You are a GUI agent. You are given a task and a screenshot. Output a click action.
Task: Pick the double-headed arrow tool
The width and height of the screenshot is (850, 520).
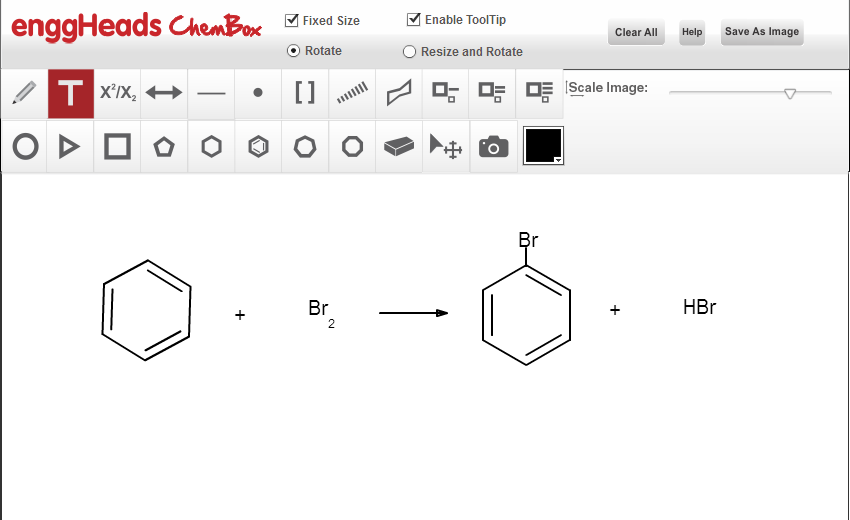164,94
